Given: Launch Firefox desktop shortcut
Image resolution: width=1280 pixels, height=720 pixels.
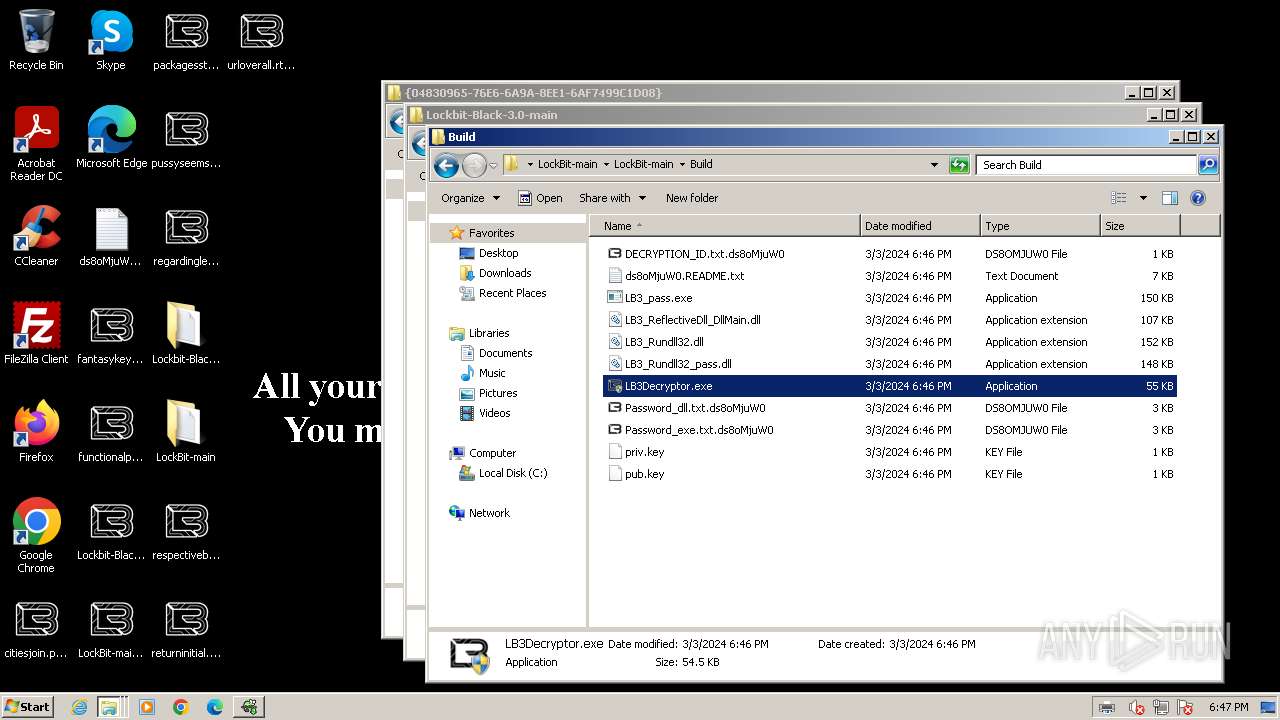Looking at the screenshot, I should coord(36,432).
